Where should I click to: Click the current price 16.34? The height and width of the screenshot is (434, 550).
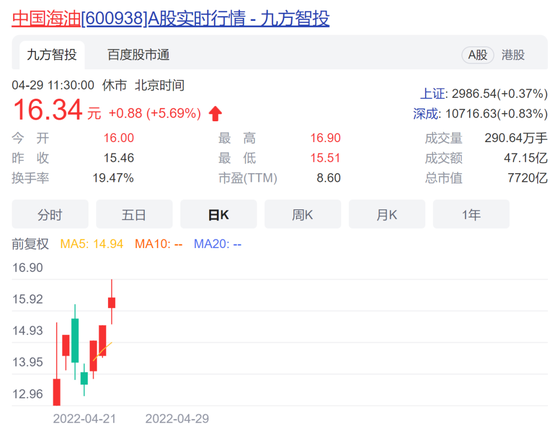(48, 110)
